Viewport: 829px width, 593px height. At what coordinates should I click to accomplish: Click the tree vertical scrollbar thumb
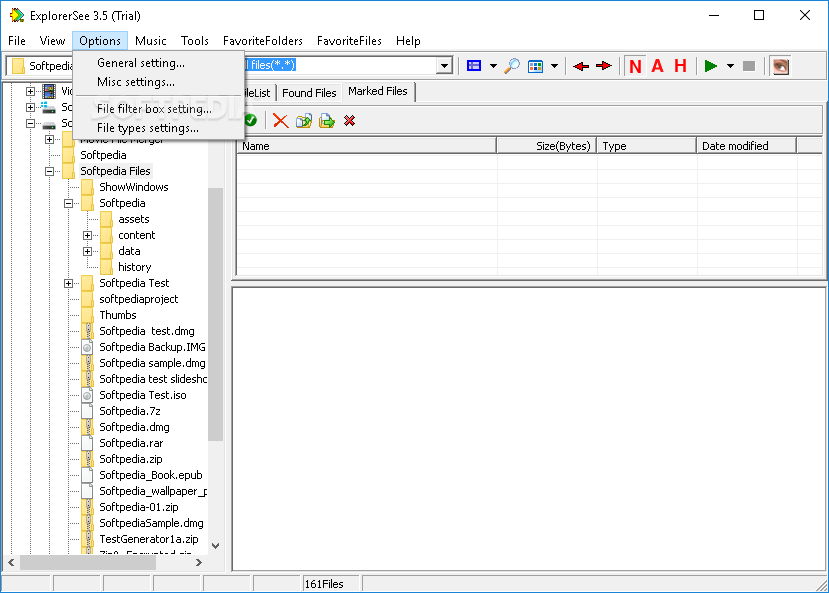click(215, 314)
